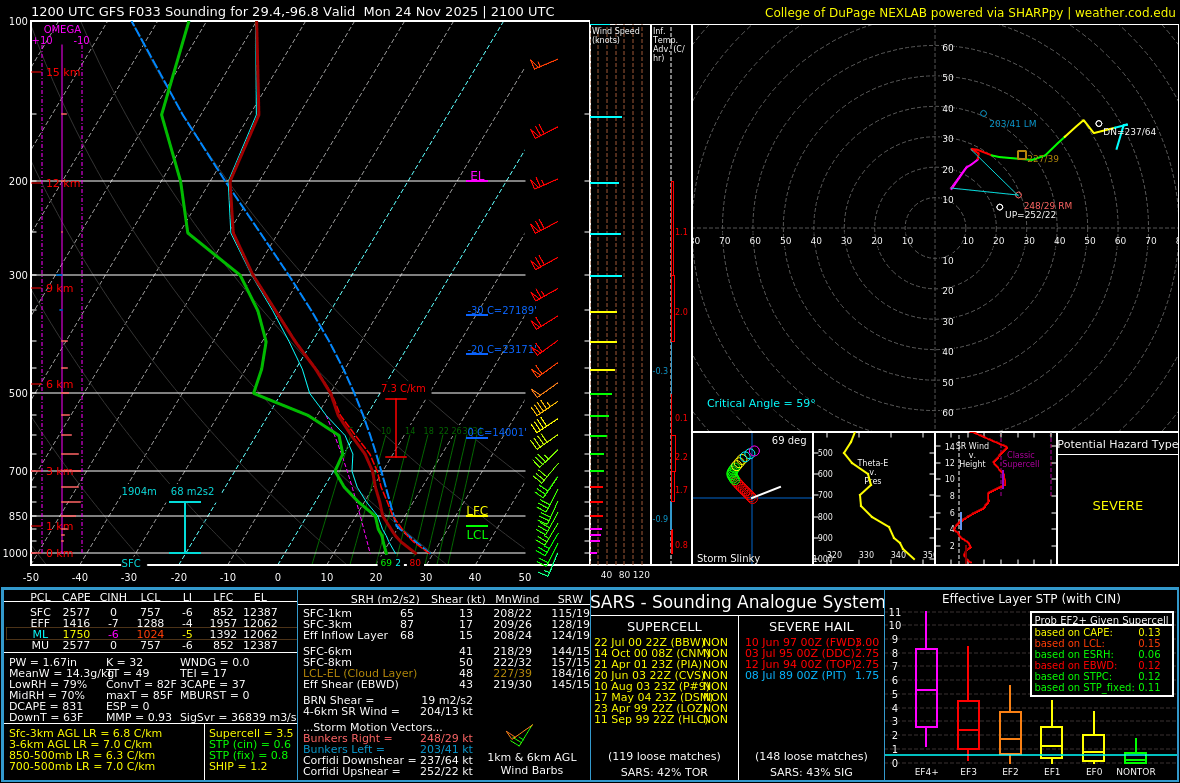Select the orange LCL-EL (Cloud Layer) row
Screen dimensions: 1180x783
pos(446,674)
